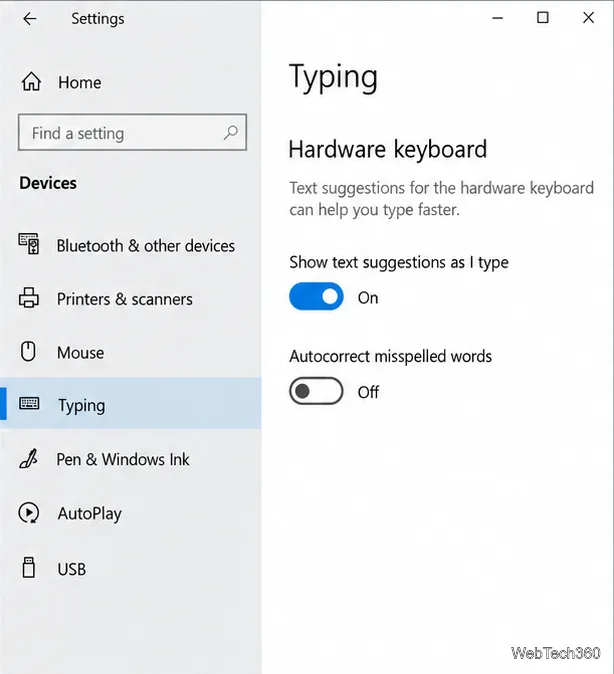Close the Settings window
The width and height of the screenshot is (614, 674).
588,18
